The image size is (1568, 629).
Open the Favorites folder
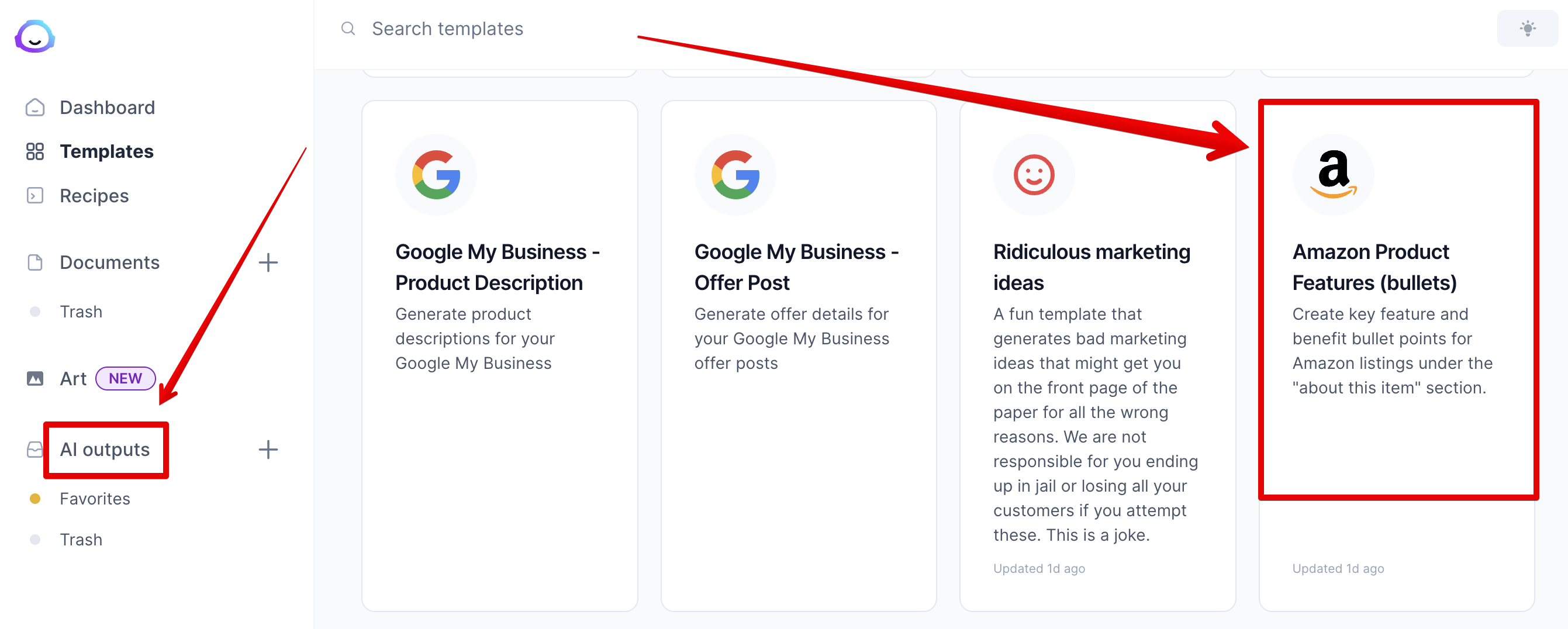(x=94, y=499)
